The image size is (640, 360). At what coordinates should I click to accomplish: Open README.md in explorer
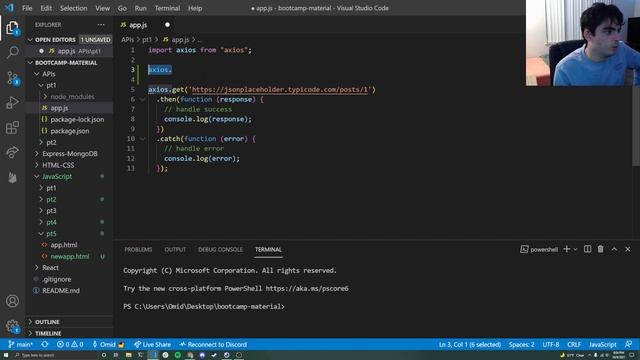pos(61,291)
